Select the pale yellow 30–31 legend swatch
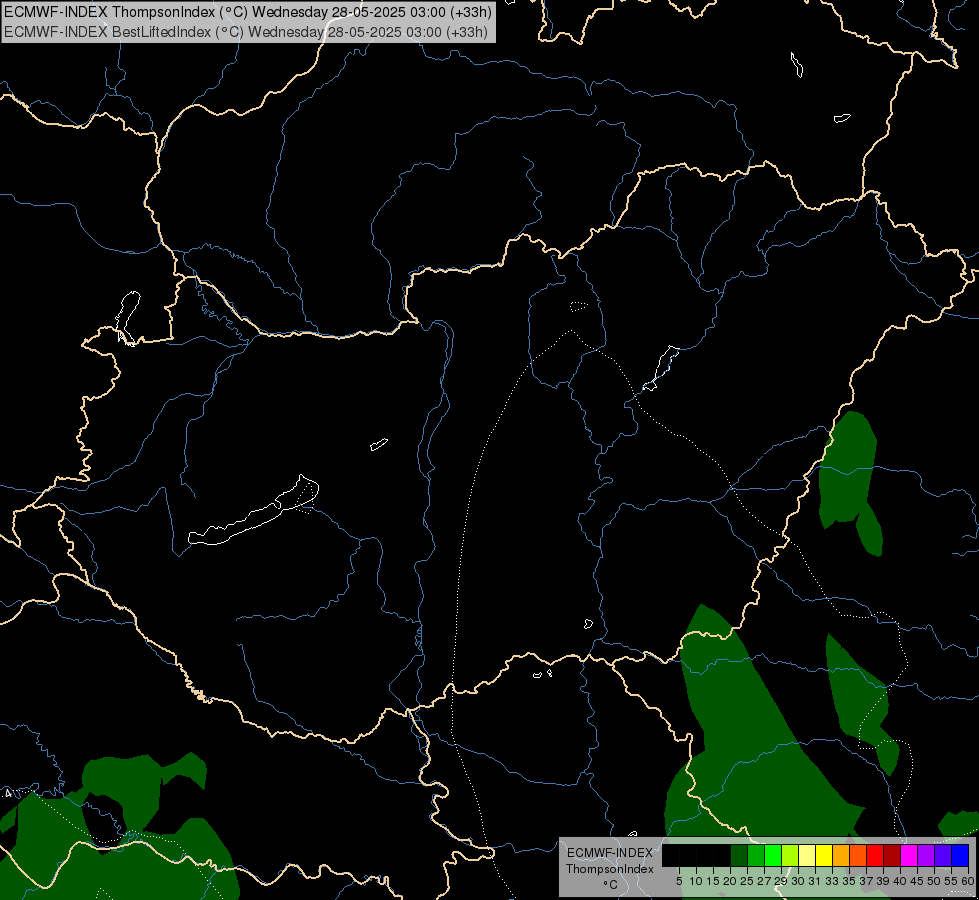The height and width of the screenshot is (900, 979). [x=807, y=855]
